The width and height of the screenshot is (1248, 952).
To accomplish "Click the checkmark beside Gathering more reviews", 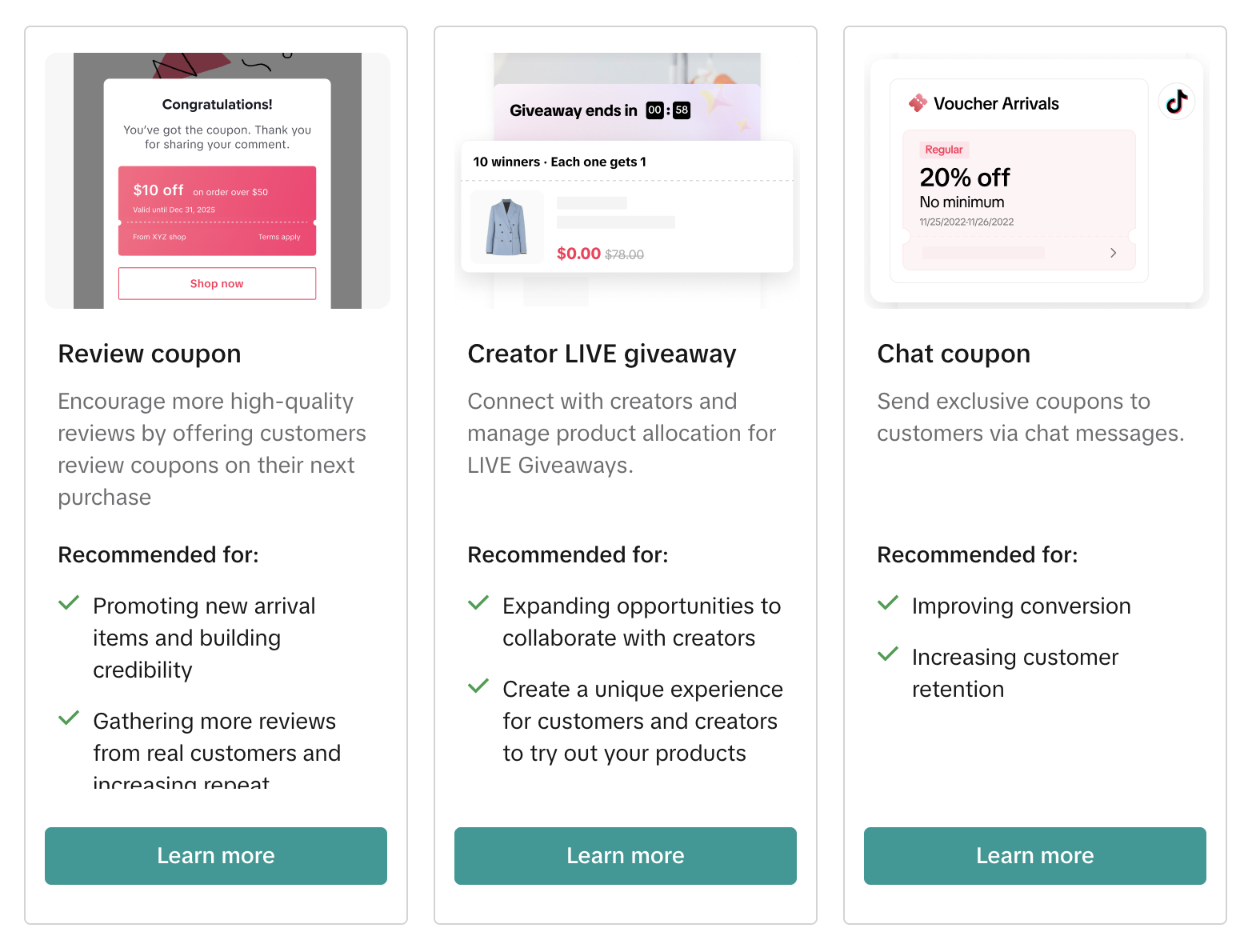I will point(69,718).
